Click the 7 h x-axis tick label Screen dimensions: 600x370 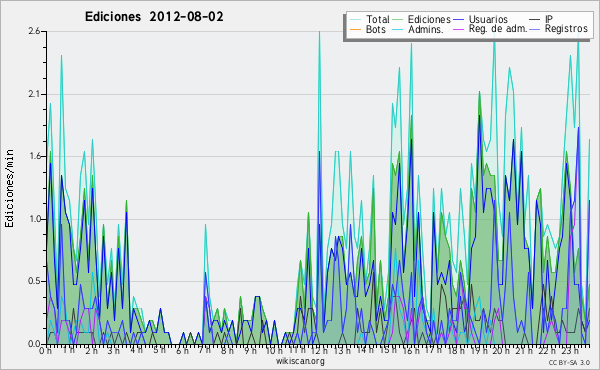[205, 350]
